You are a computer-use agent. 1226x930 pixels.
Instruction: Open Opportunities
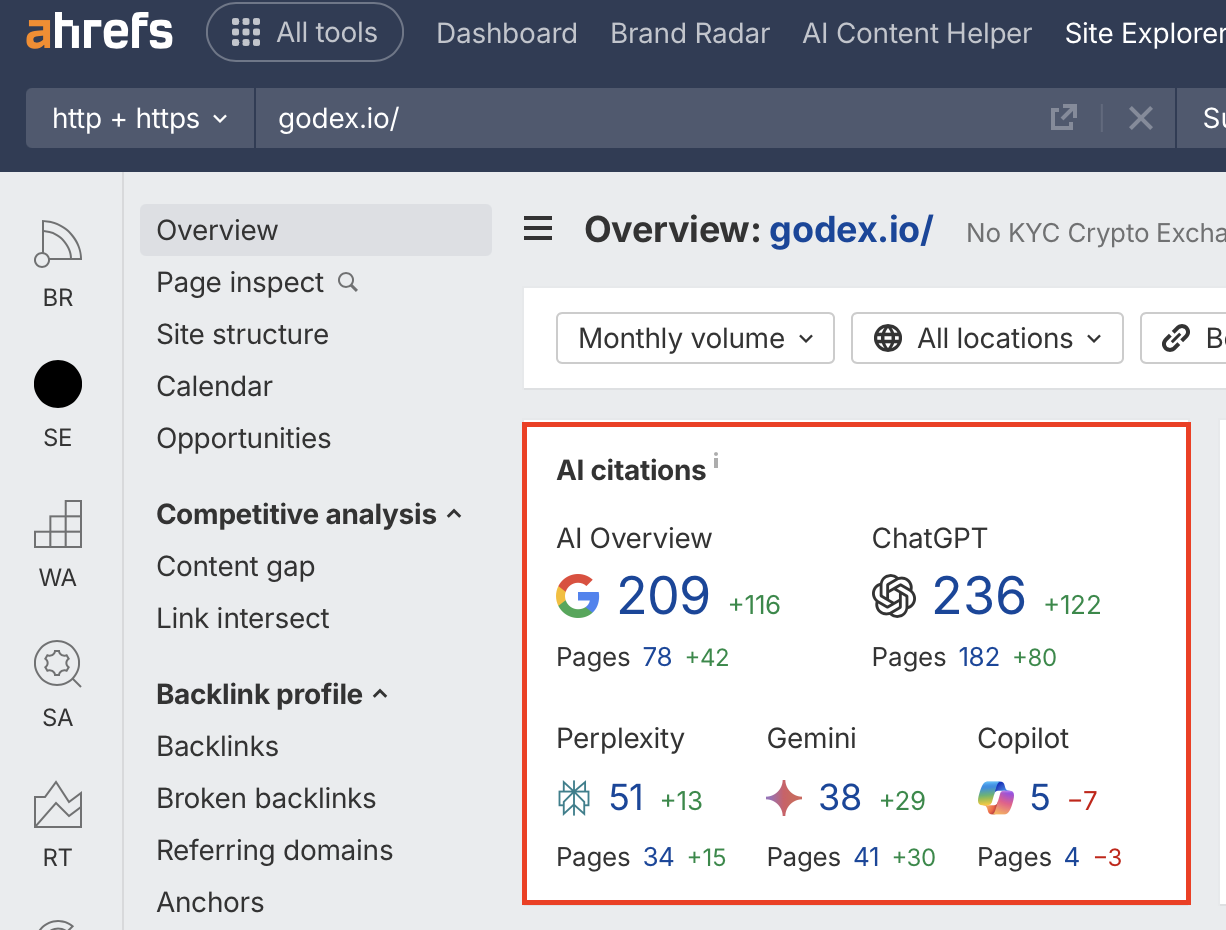coord(244,438)
